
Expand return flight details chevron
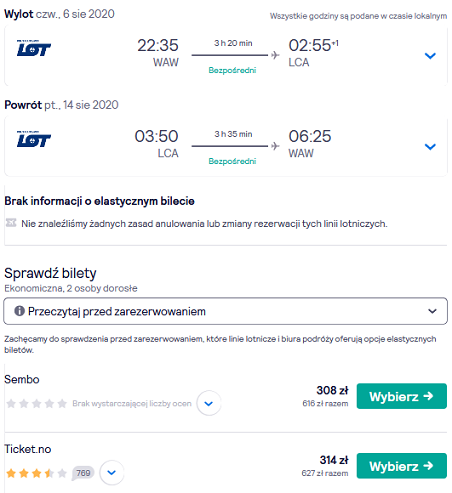point(430,147)
